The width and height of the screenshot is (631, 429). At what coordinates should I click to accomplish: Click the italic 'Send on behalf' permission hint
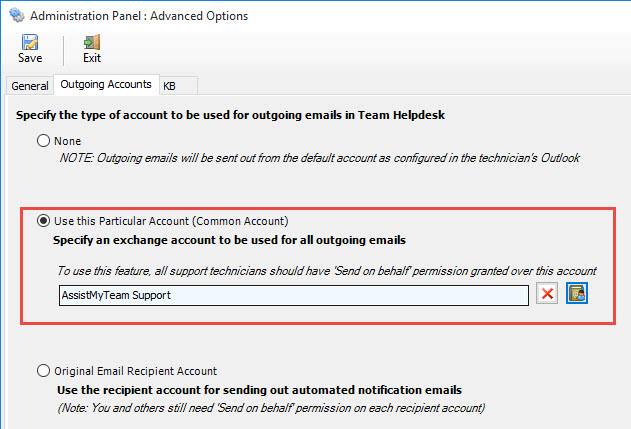[x=326, y=271]
